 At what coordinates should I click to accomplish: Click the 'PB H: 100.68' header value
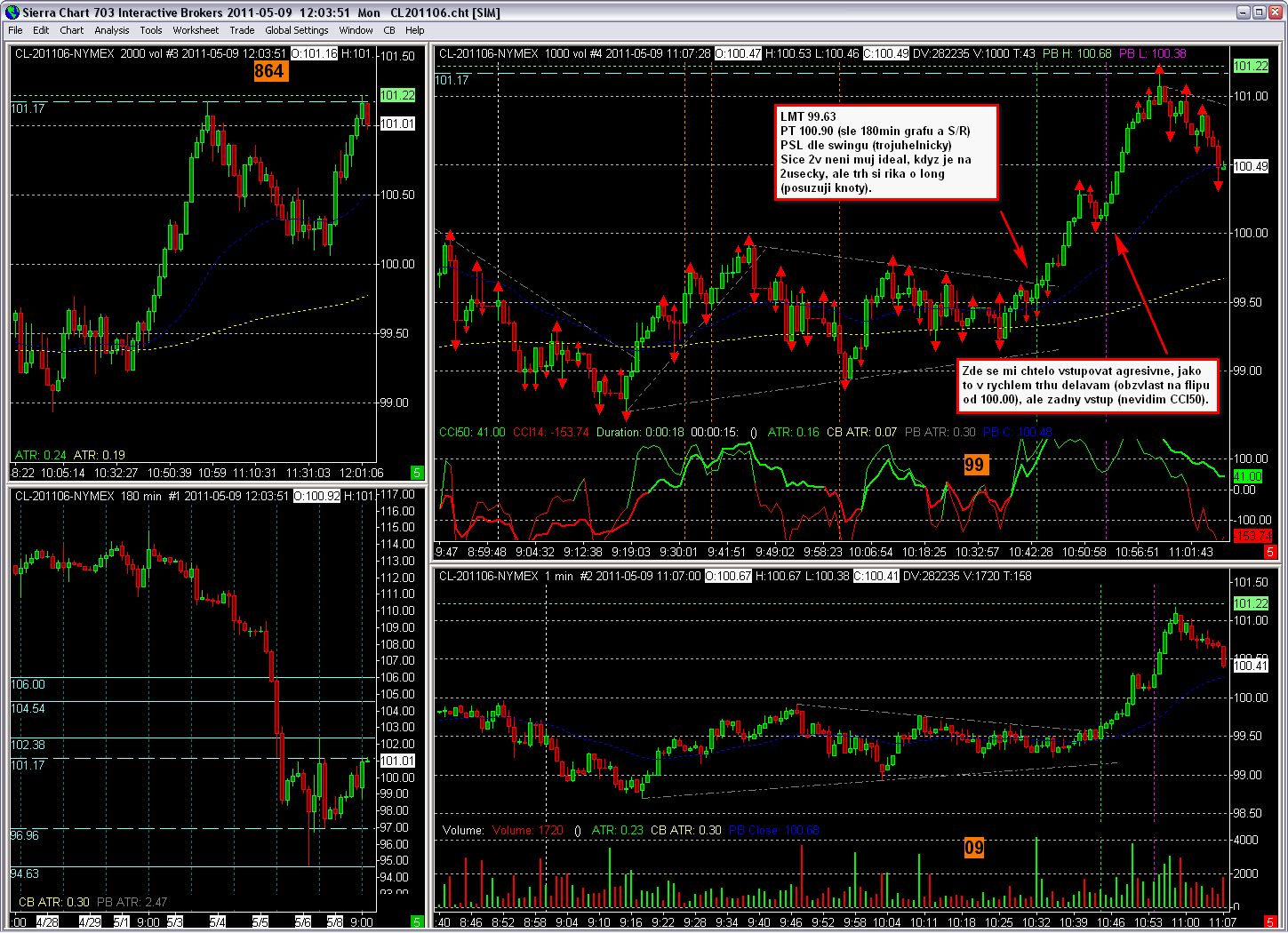(1076, 53)
